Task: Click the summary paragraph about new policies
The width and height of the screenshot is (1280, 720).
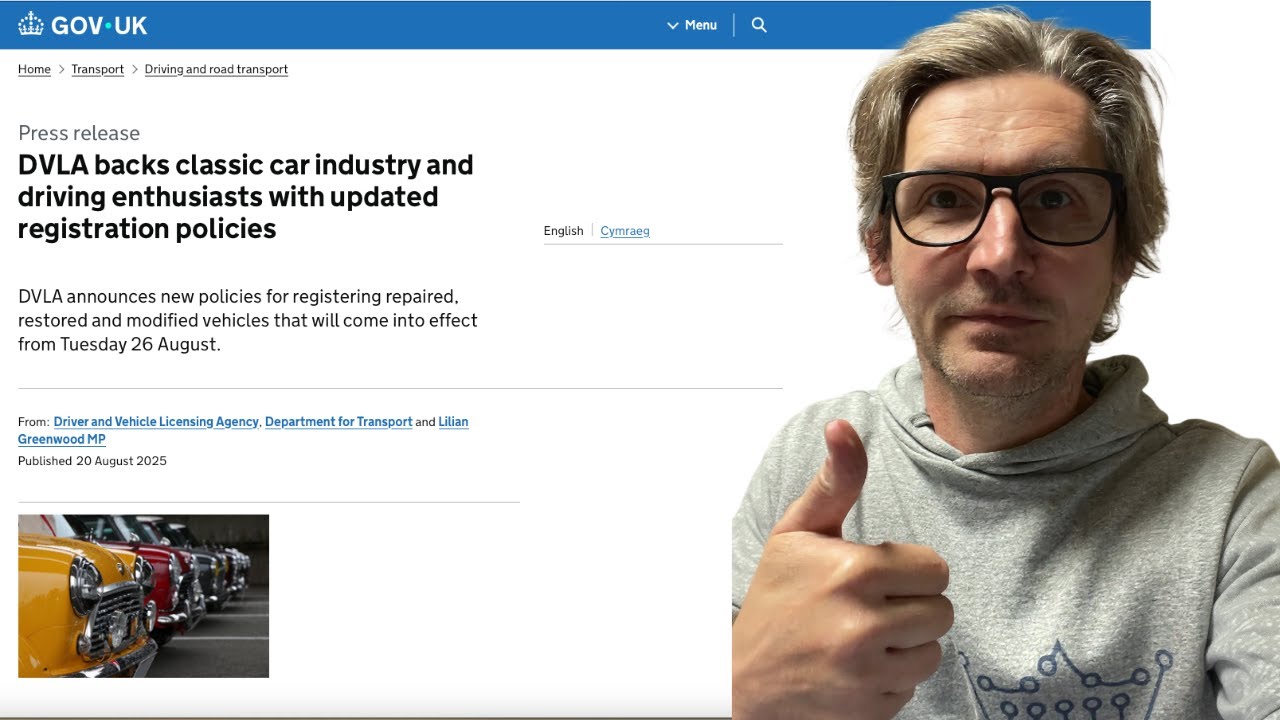Action: [248, 320]
